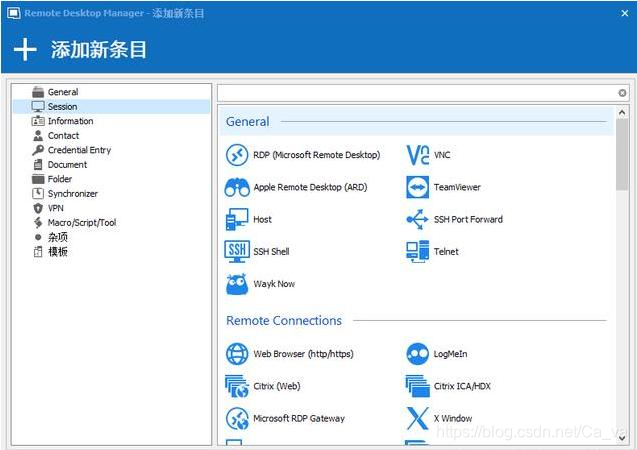Open the Folder category label
637x450 pixels.
[60, 179]
